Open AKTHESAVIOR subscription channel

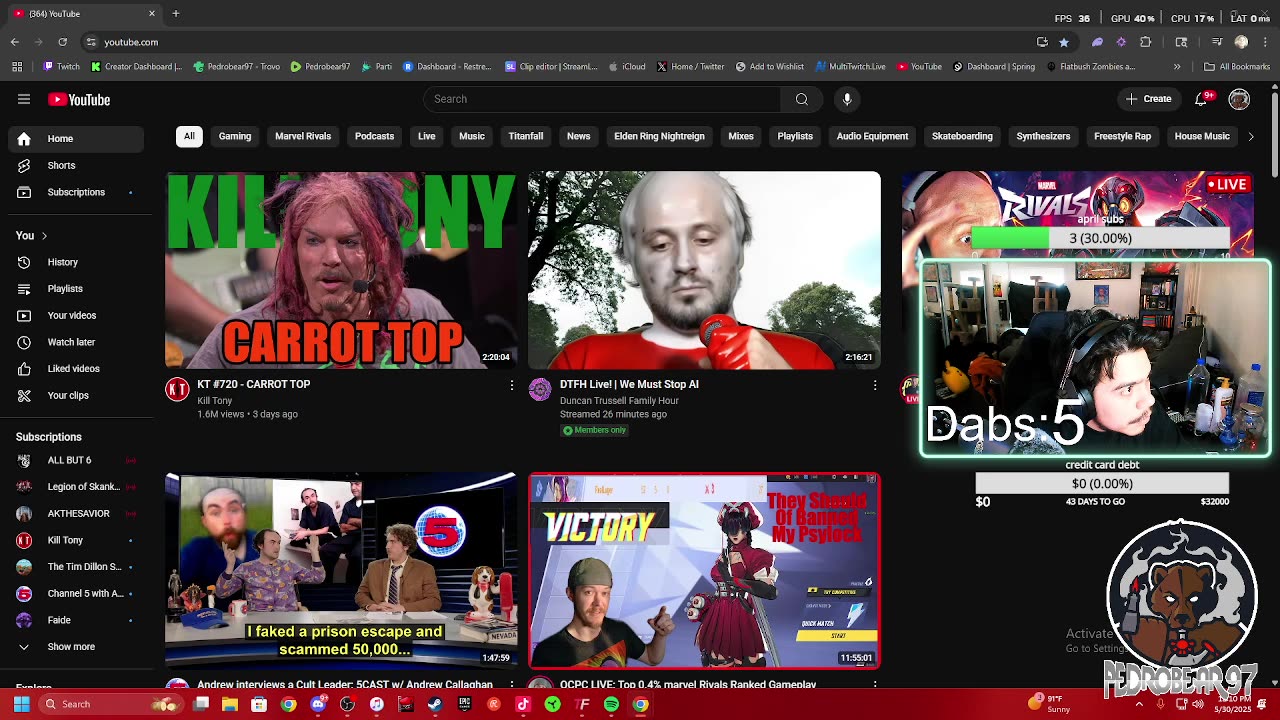(78, 514)
